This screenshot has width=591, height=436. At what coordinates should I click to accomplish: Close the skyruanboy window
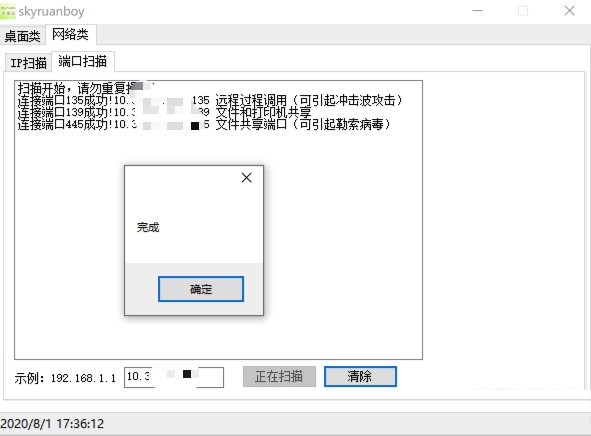(569, 11)
